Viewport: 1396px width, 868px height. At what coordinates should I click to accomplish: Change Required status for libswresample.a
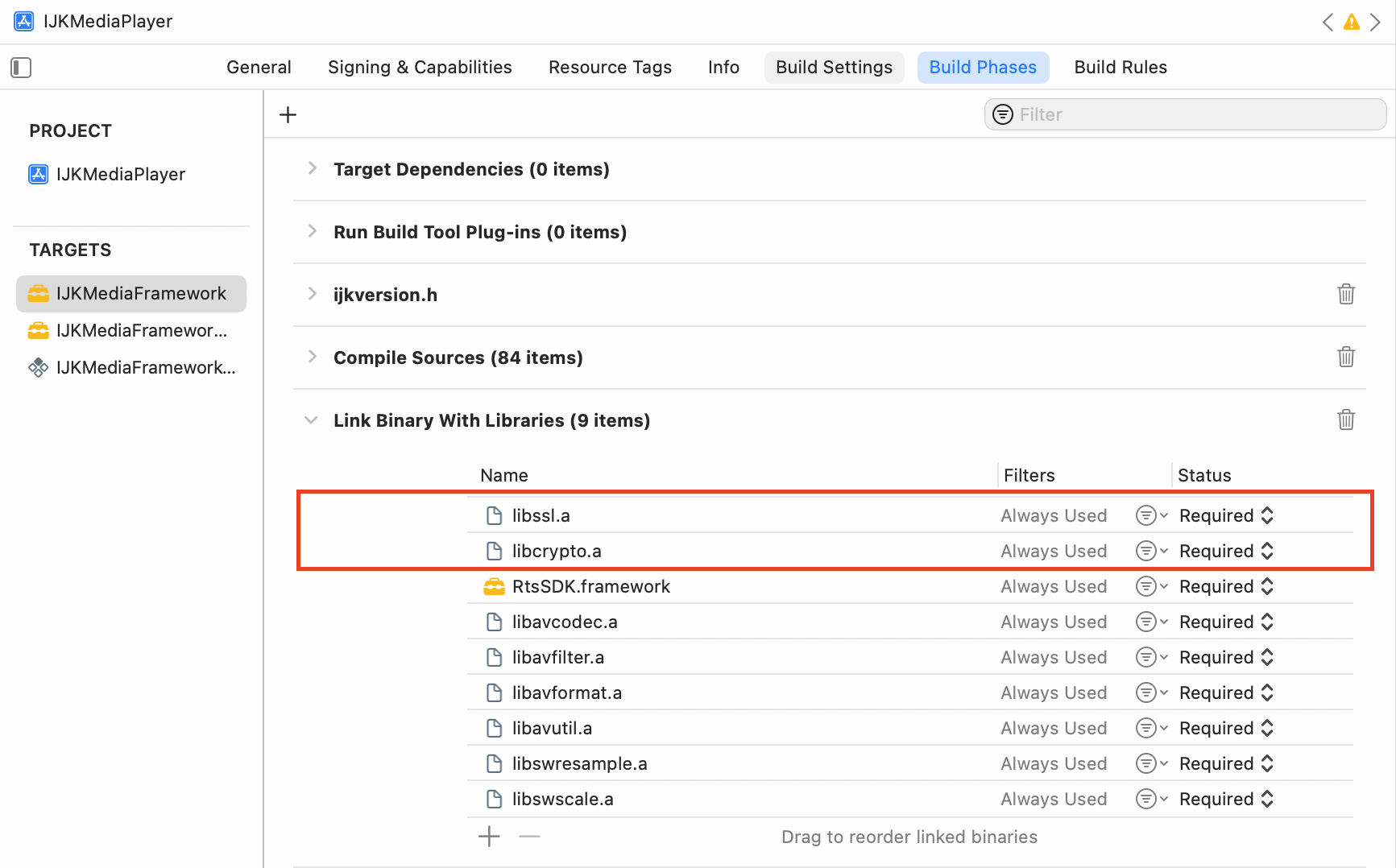(x=1226, y=763)
